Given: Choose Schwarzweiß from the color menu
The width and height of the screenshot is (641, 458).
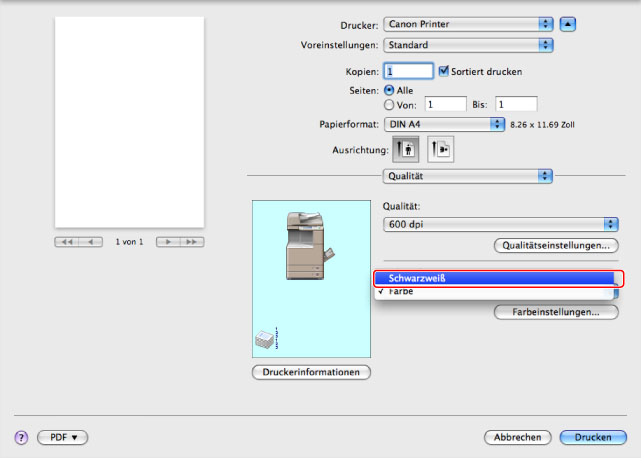Looking at the screenshot, I should 497,278.
